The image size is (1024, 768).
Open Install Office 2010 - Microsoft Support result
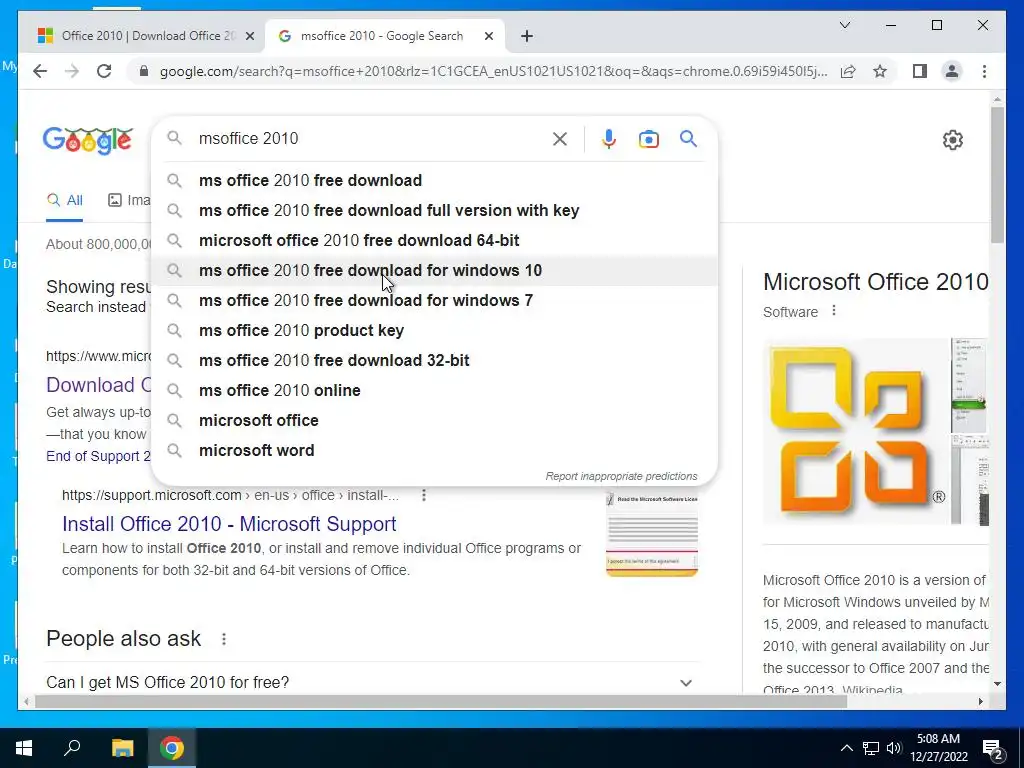tap(229, 524)
